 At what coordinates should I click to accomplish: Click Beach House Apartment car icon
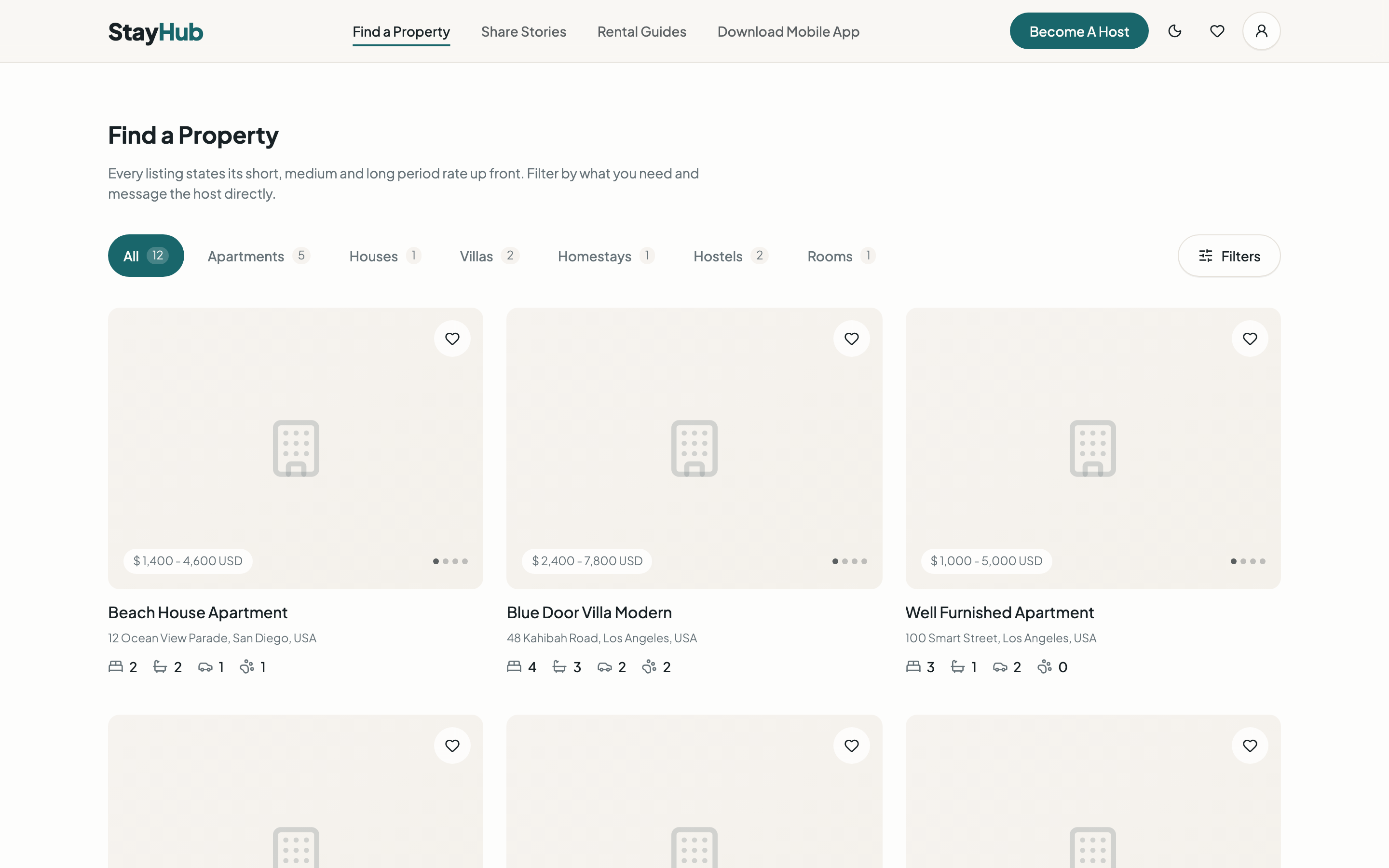point(205,666)
